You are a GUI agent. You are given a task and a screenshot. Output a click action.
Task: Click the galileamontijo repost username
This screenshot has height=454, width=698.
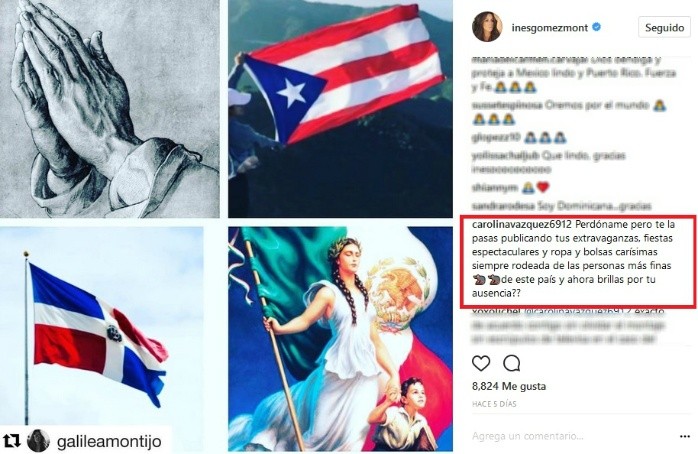109,442
